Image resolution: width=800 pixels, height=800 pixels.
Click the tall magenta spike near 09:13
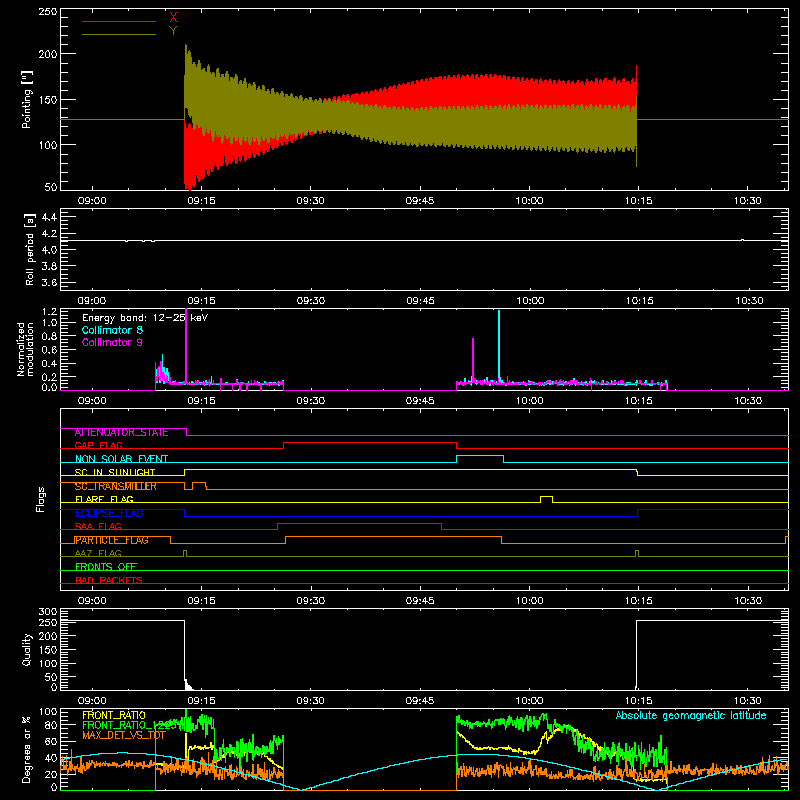click(x=186, y=345)
